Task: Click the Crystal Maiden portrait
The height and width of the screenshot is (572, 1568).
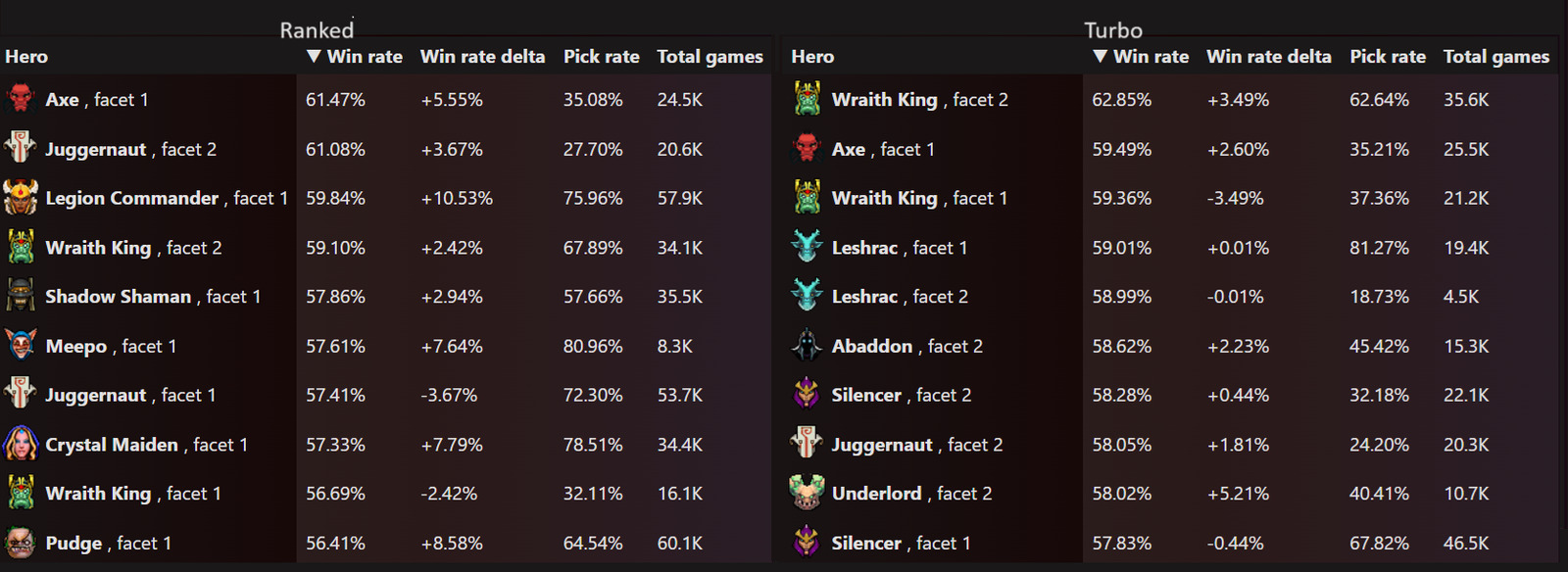Action: (x=22, y=444)
